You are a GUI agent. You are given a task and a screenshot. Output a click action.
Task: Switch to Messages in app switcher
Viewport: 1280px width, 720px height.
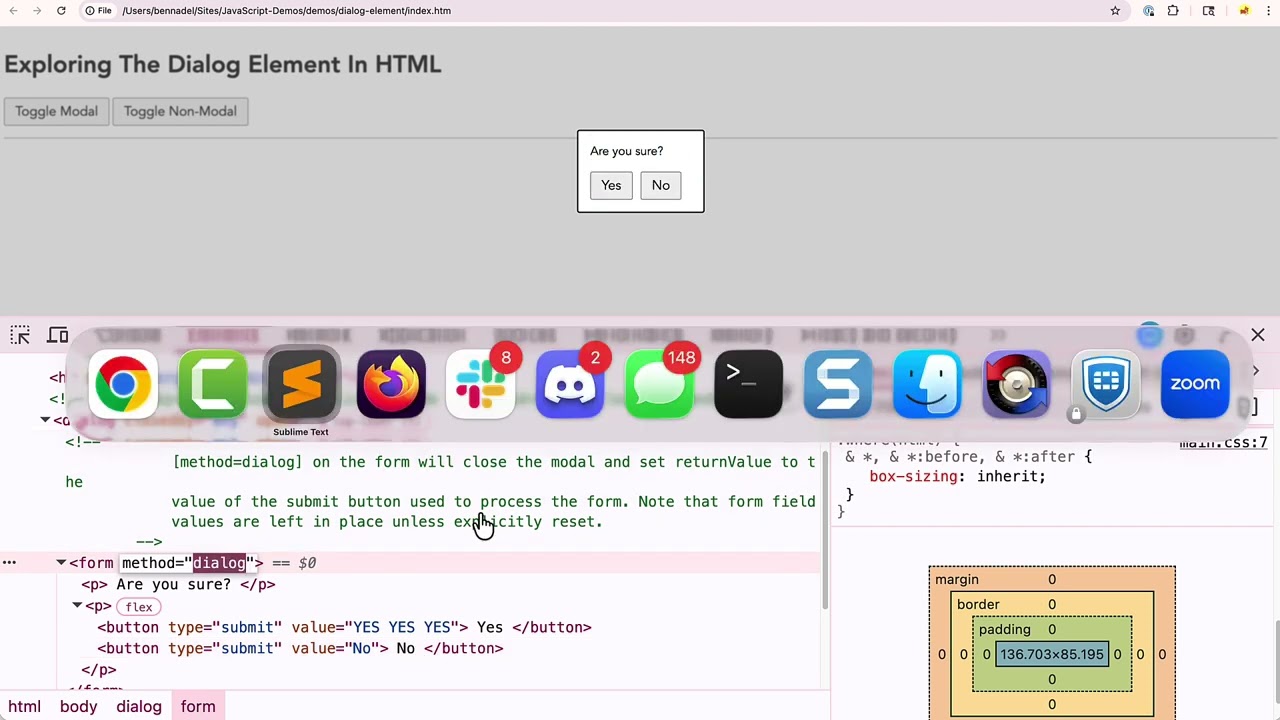click(659, 384)
